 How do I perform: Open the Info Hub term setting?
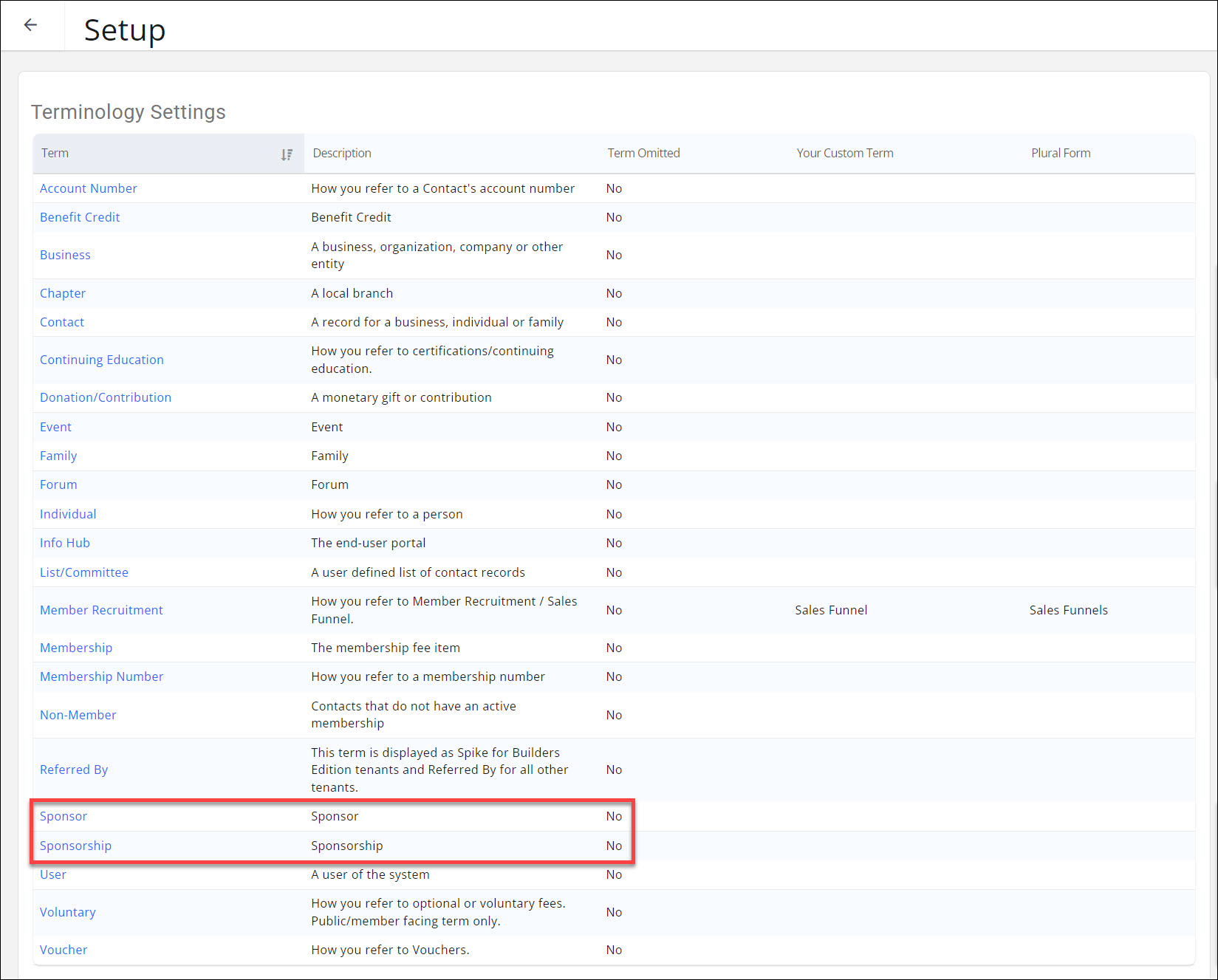click(64, 543)
